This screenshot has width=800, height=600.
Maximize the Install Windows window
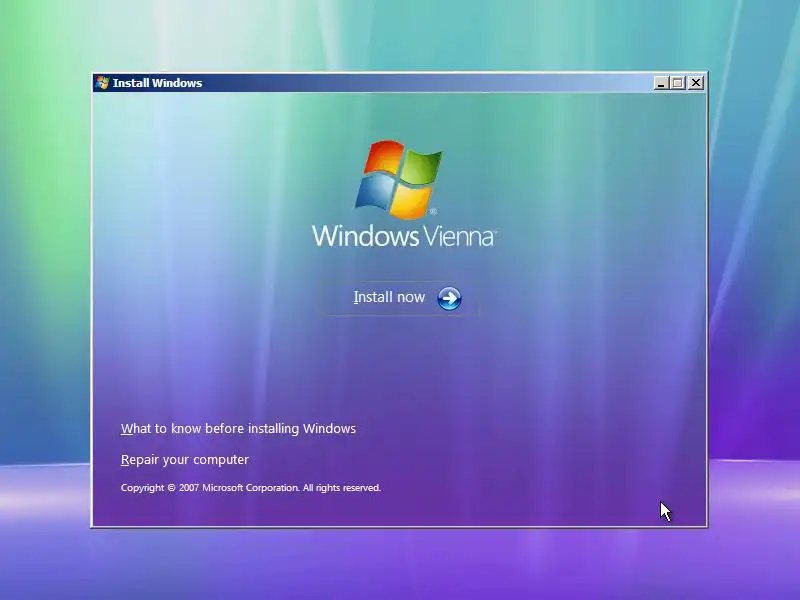(x=678, y=83)
